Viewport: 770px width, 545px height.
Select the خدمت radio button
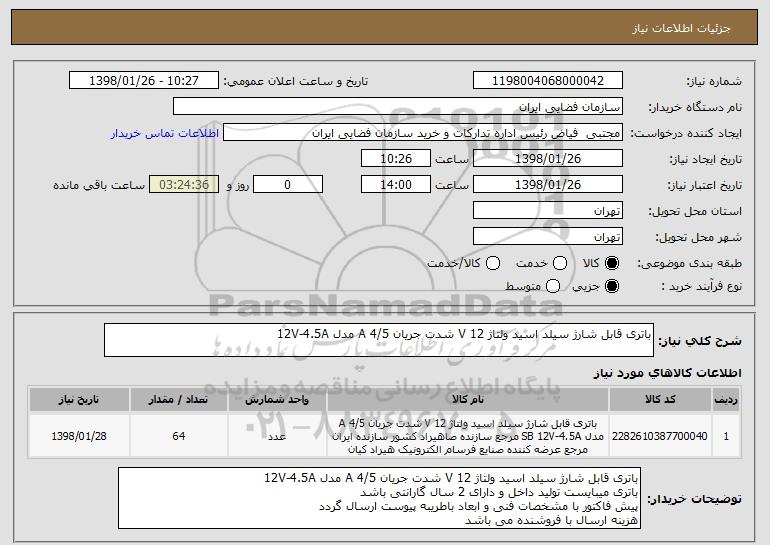click(x=560, y=263)
